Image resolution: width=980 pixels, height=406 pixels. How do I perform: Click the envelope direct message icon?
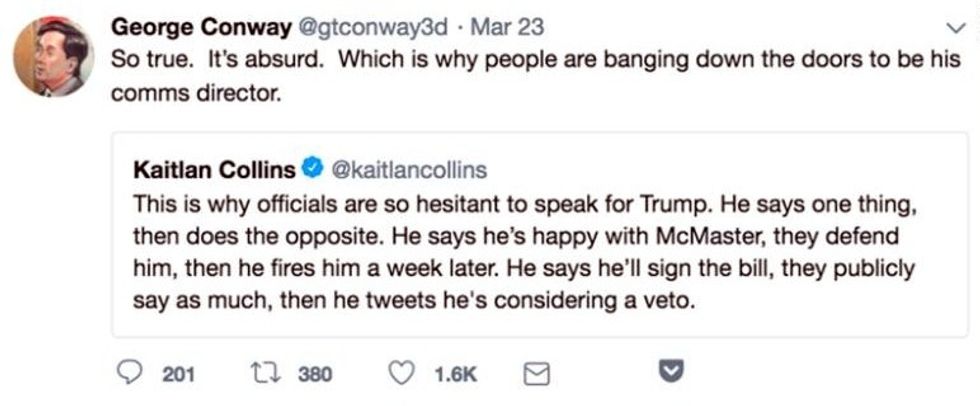pyautogui.click(x=537, y=374)
